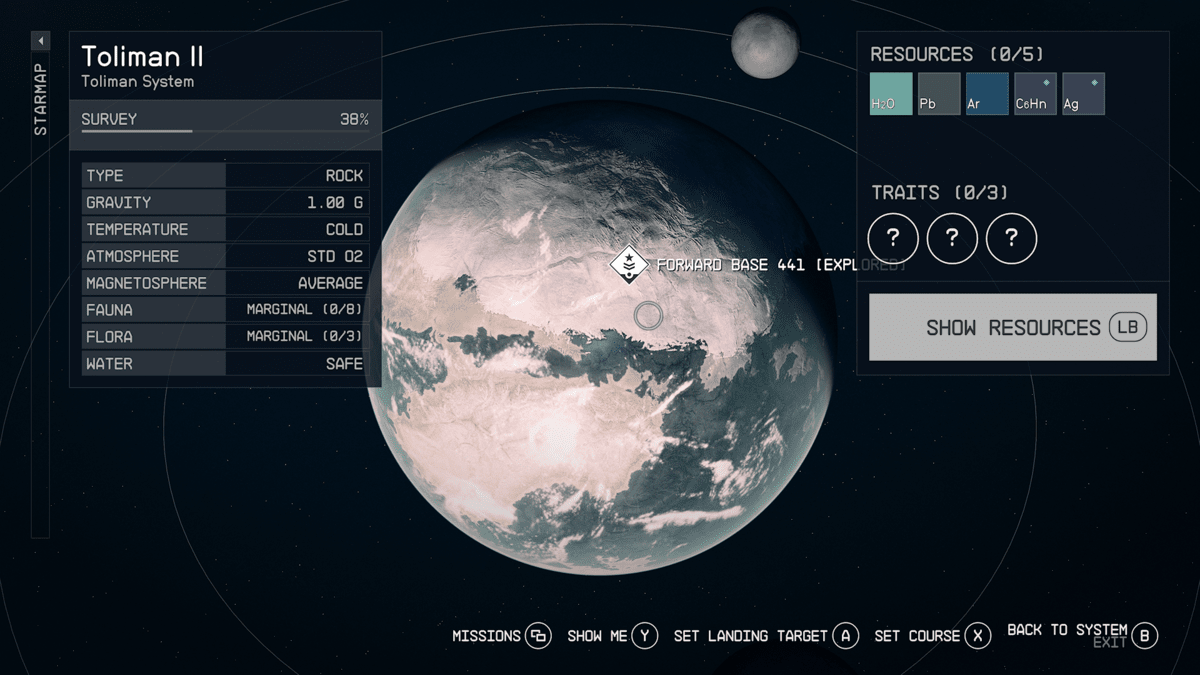Click the circular landing cursor on planet
The width and height of the screenshot is (1200, 675).
(x=648, y=316)
